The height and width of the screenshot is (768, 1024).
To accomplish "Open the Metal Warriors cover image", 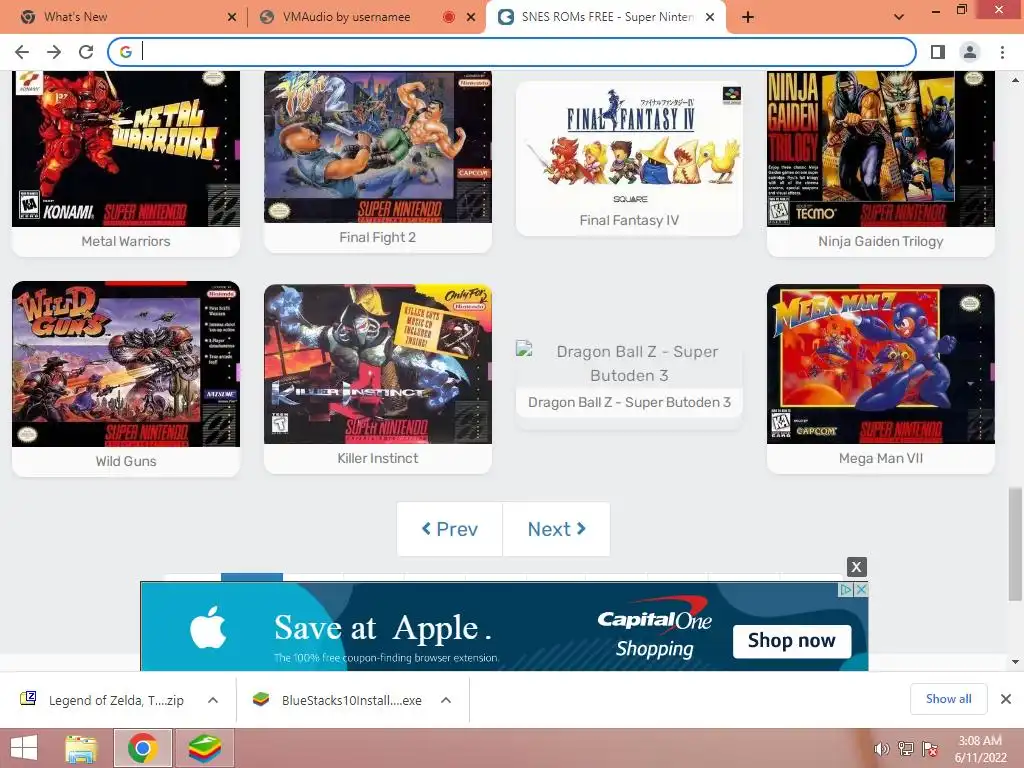I will click(126, 149).
